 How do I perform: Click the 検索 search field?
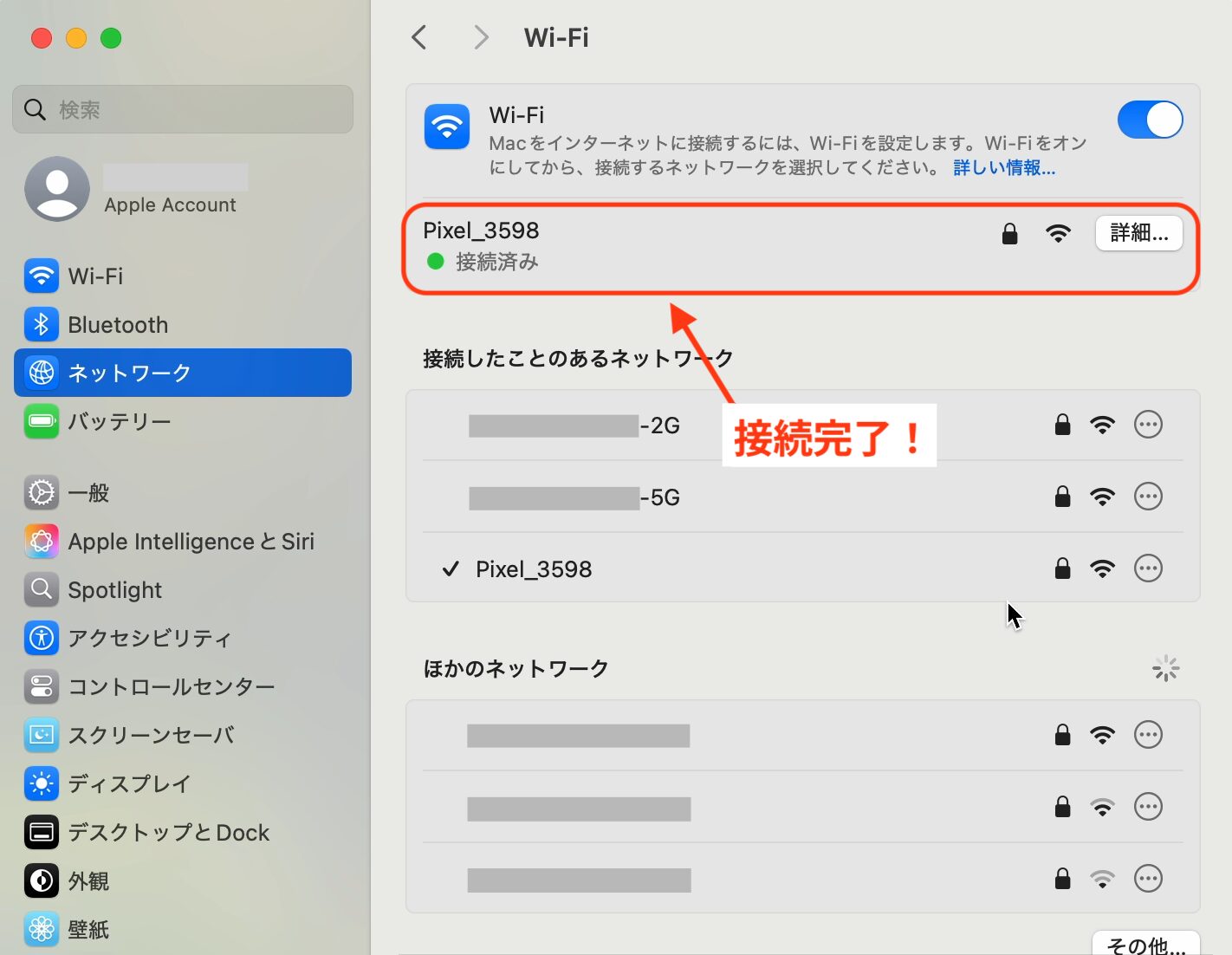pyautogui.click(x=183, y=109)
